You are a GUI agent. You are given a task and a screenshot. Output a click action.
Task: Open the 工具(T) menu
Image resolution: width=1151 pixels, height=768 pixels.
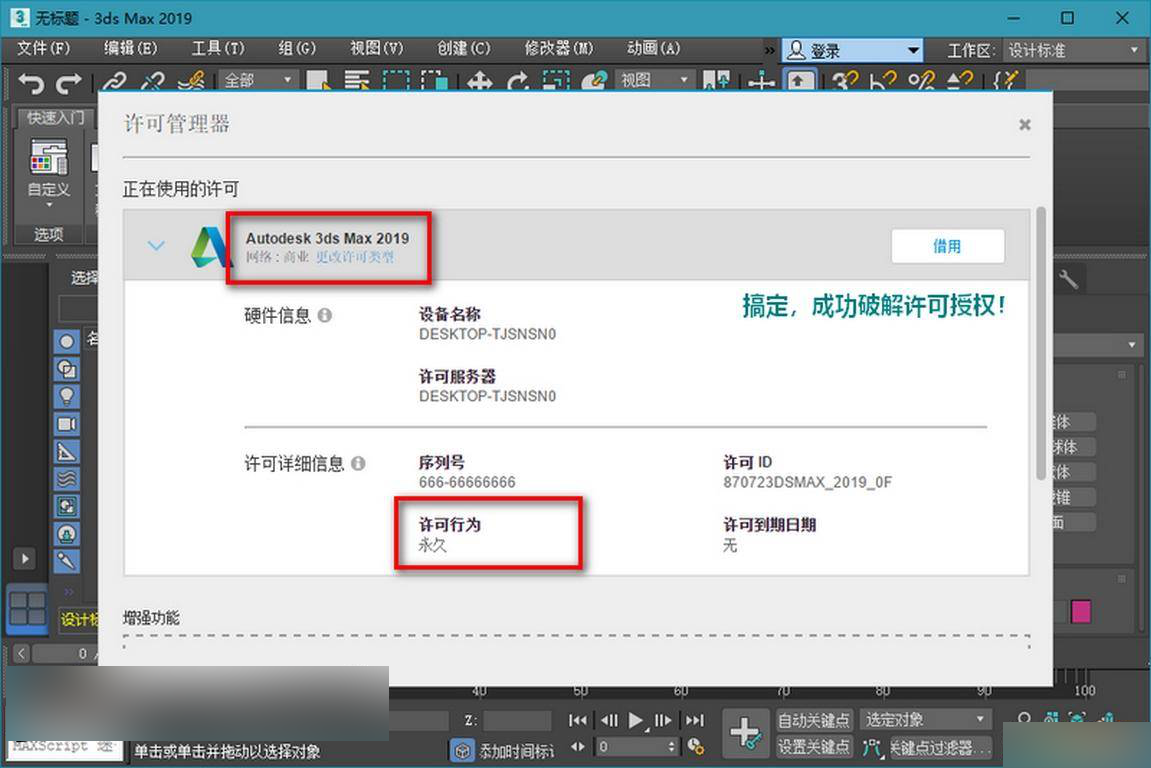218,48
